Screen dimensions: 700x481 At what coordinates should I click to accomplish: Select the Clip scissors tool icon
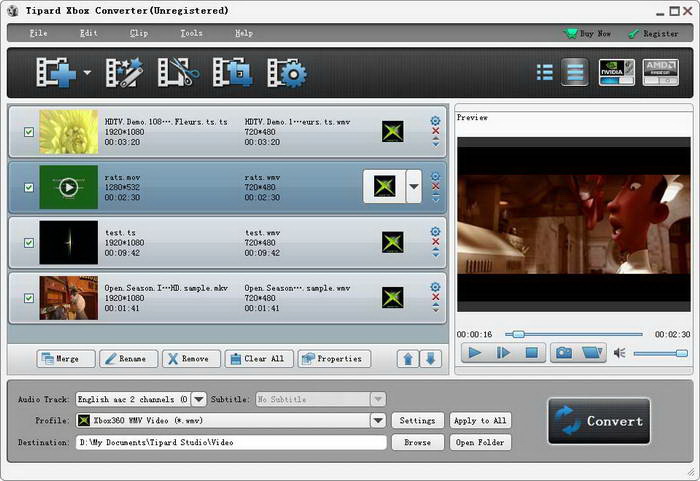pyautogui.click(x=180, y=73)
